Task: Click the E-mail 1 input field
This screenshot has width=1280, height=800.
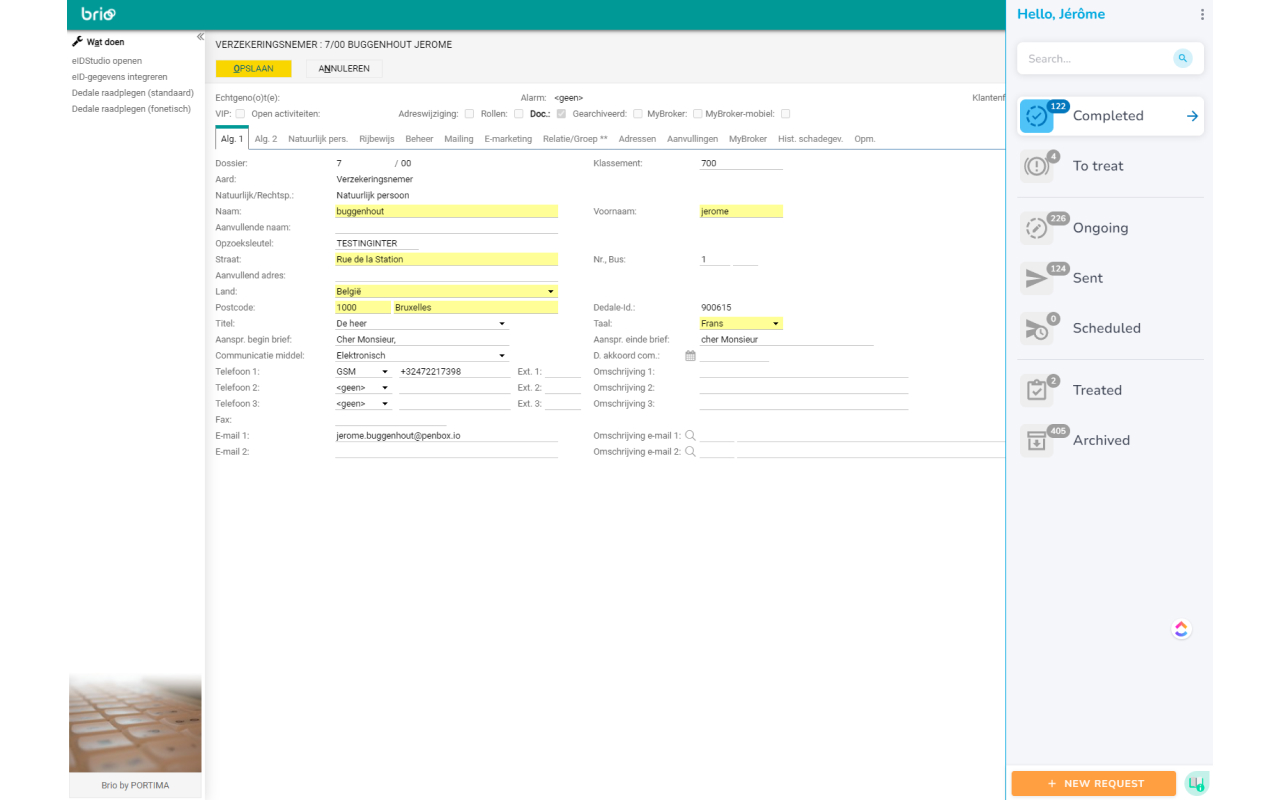Action: pos(446,436)
